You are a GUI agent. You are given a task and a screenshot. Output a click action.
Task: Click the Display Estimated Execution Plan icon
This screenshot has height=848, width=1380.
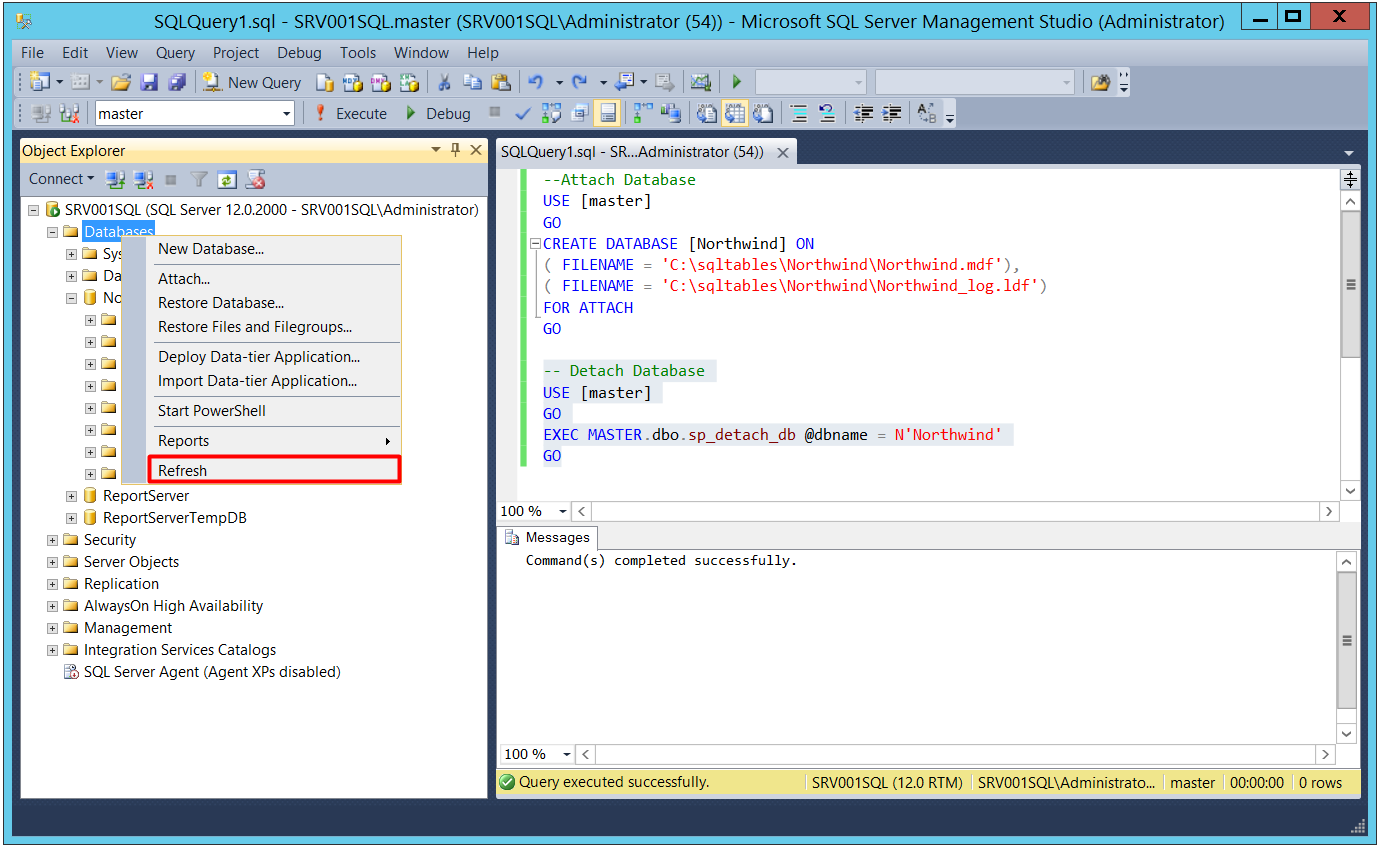coord(551,113)
